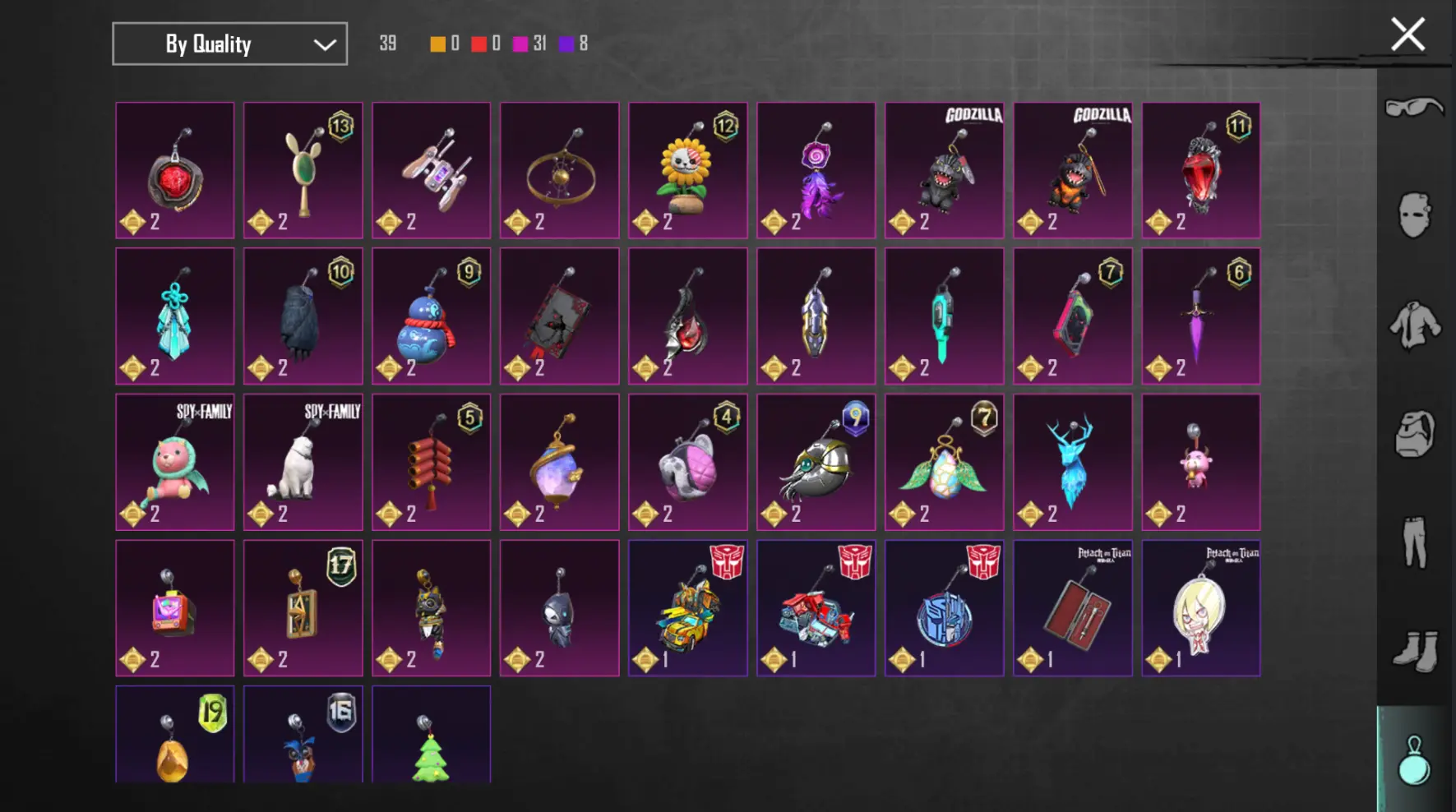Select the sunflower charm numbered 12
This screenshot has height=812, width=1456.
pyautogui.click(x=687, y=170)
